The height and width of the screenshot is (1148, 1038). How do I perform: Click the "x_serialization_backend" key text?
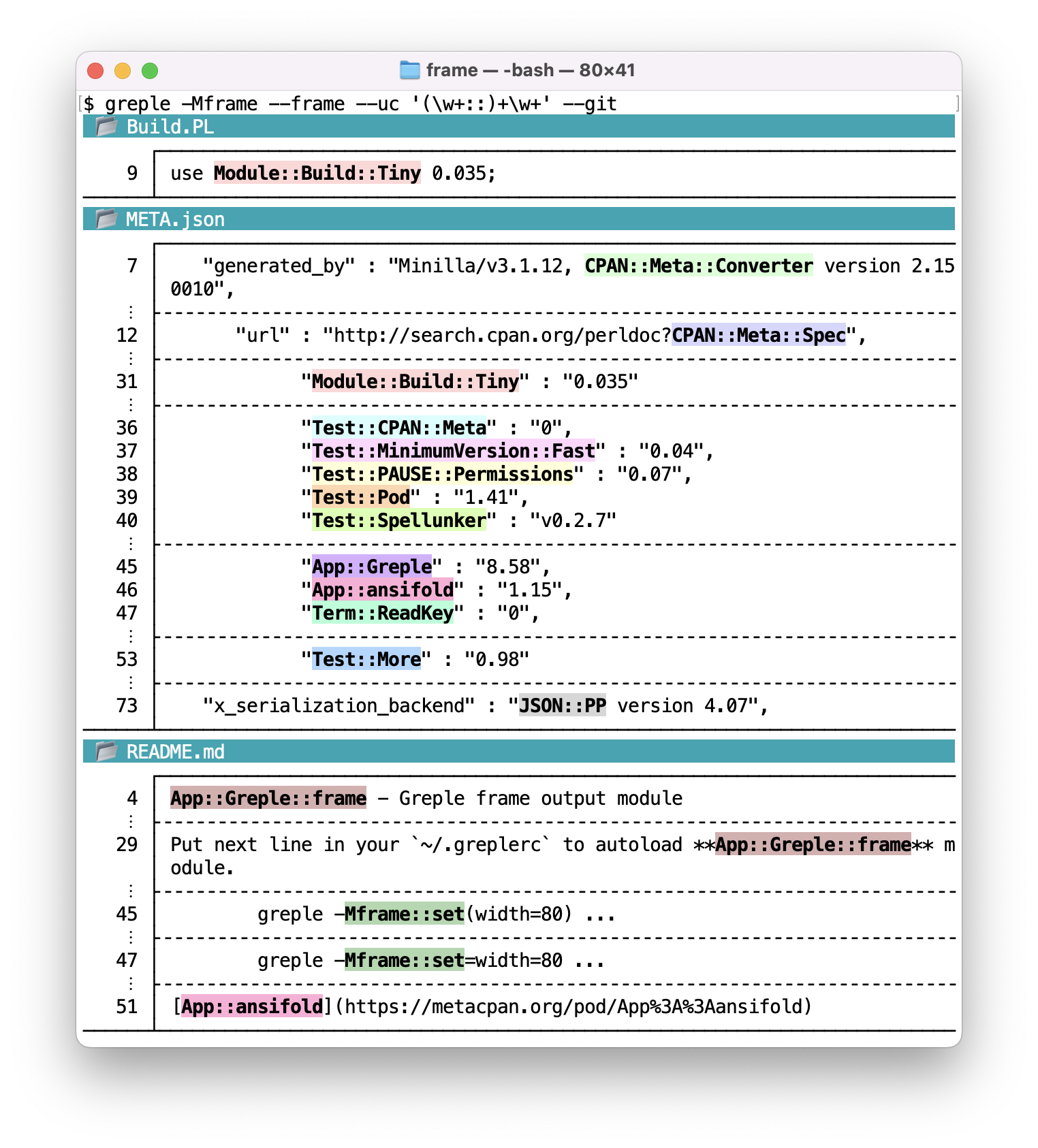pos(339,705)
